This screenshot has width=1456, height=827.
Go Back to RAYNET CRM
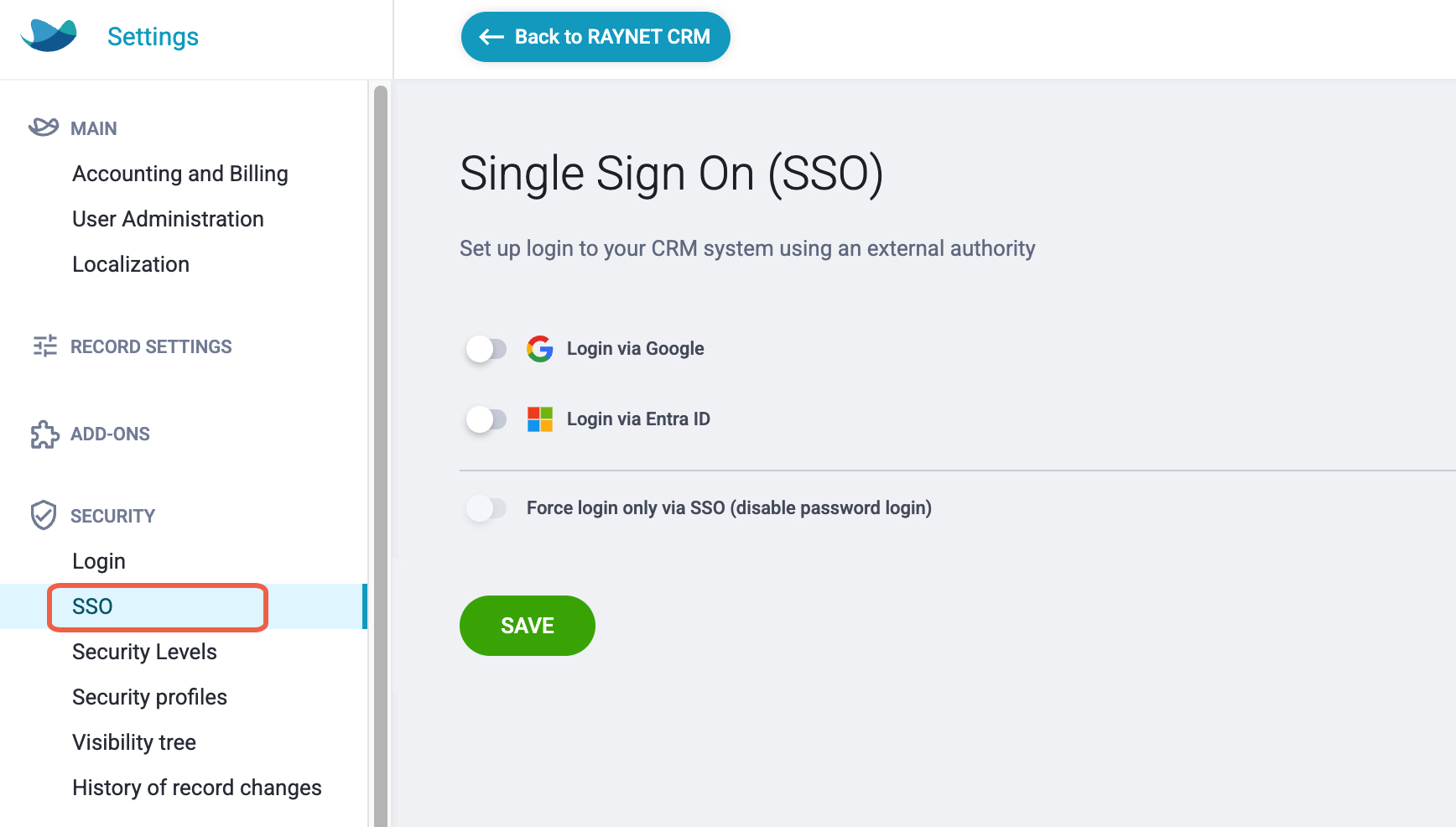pyautogui.click(x=595, y=37)
